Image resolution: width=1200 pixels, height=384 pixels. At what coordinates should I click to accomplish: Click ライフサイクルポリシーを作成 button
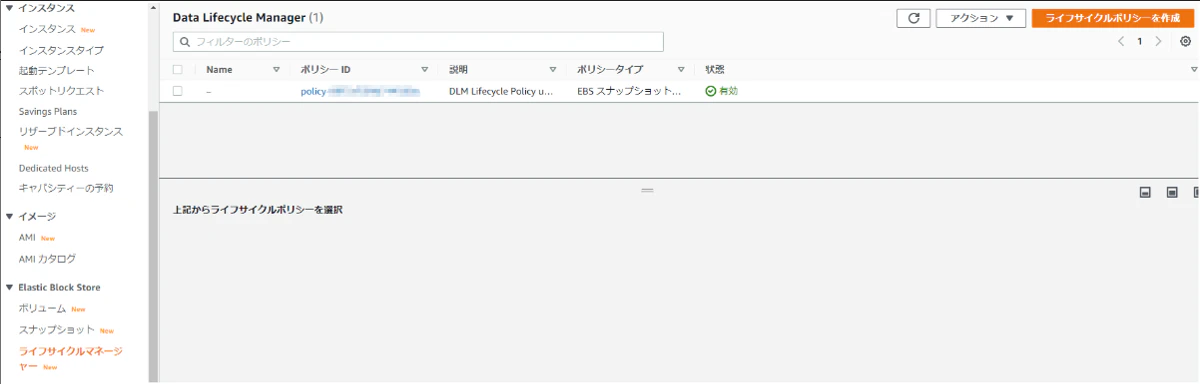coord(1112,18)
